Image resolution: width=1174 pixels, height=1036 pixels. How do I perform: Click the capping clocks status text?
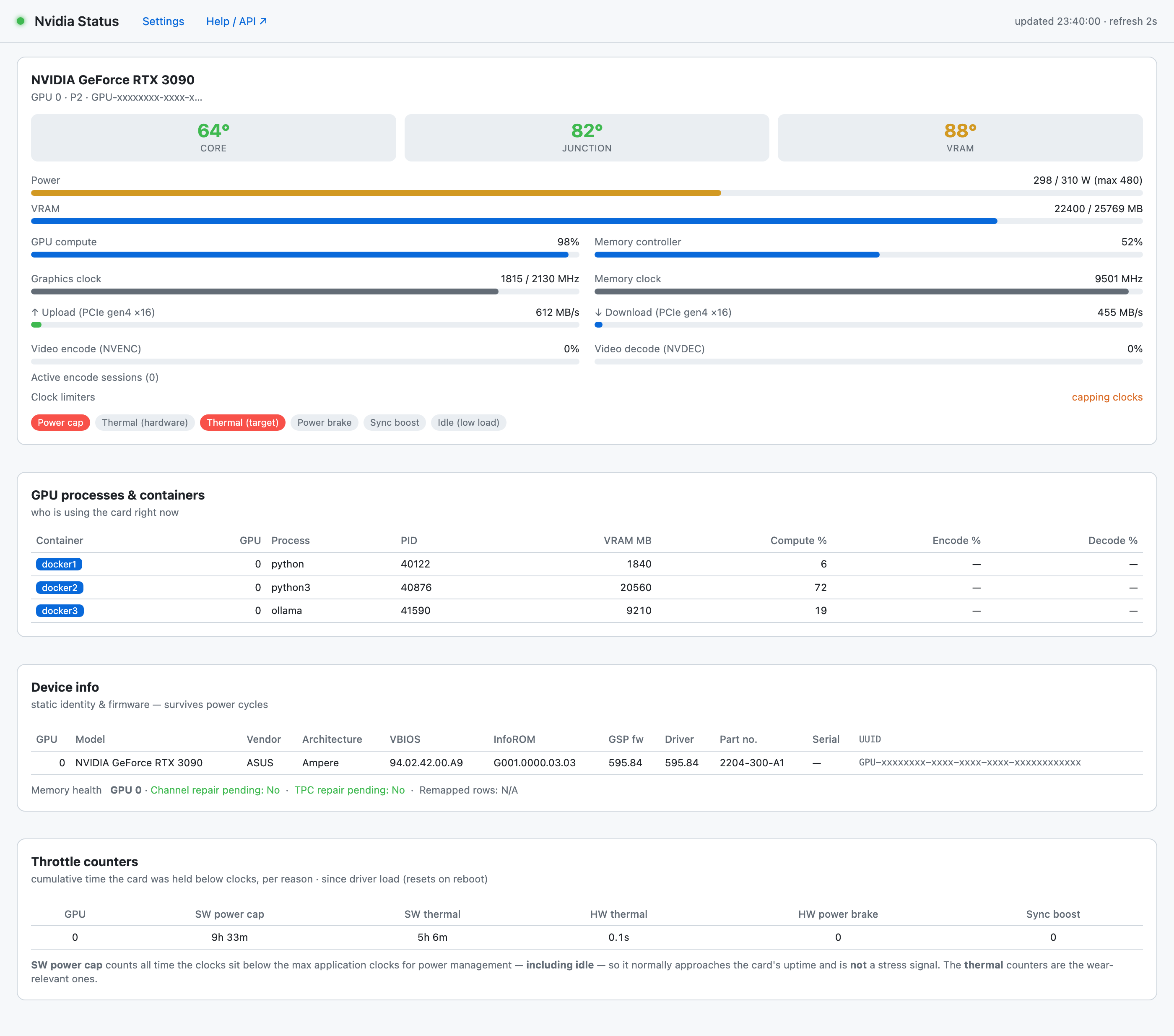pos(1107,397)
